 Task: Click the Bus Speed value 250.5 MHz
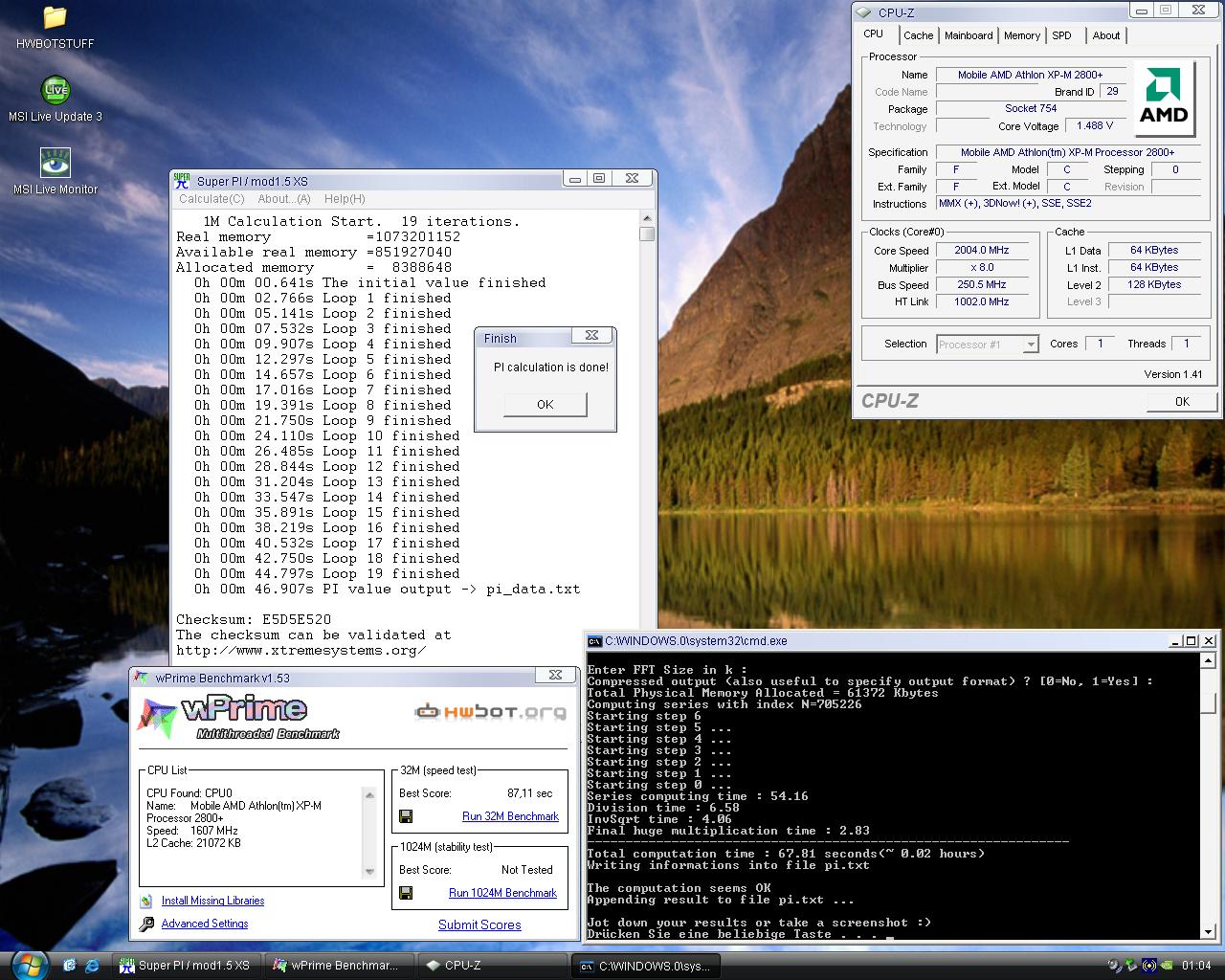point(981,284)
